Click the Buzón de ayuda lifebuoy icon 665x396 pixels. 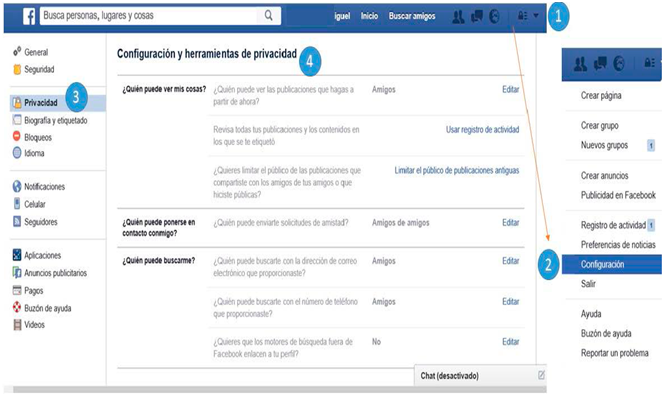coord(17,307)
